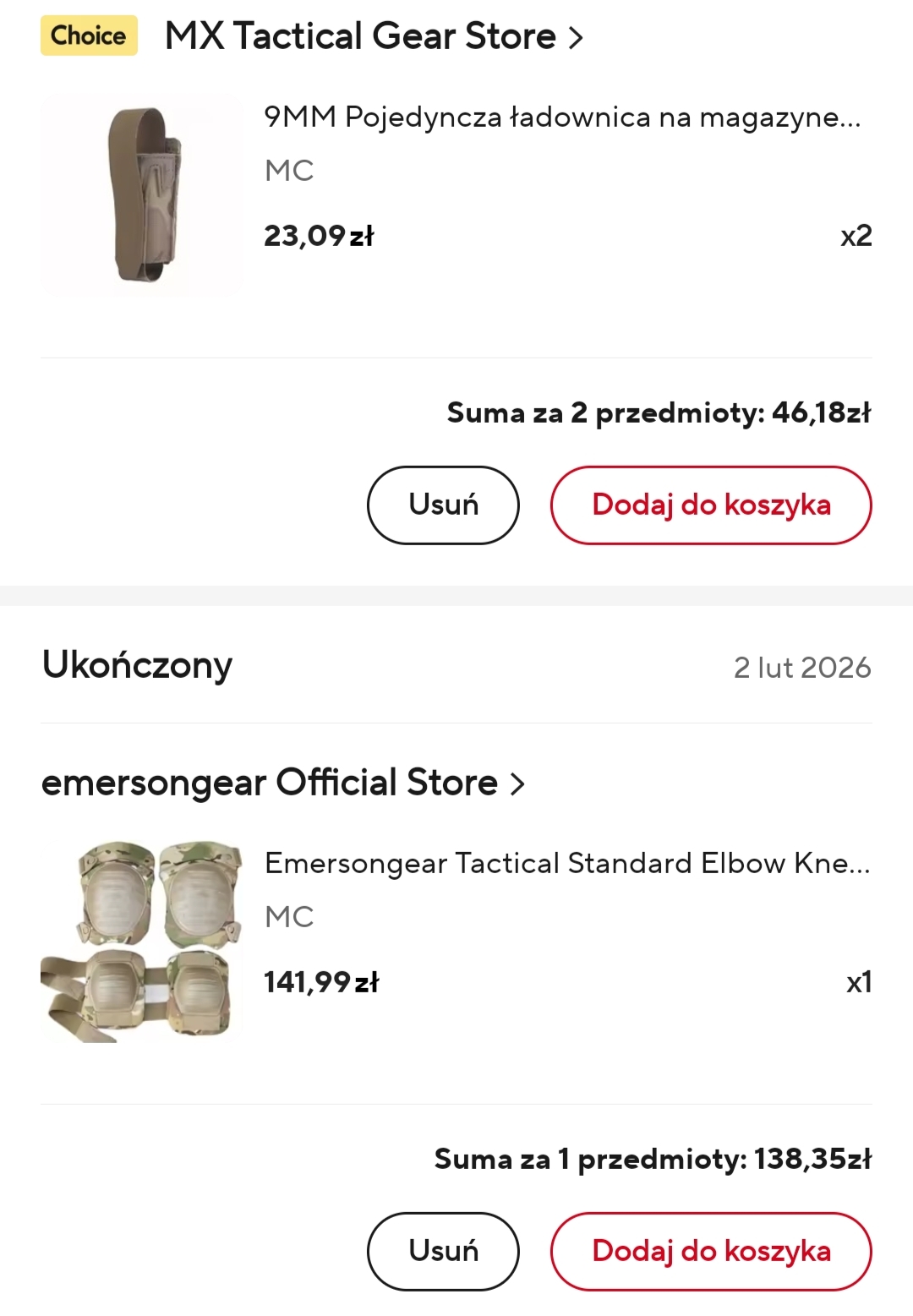Add the magazine pouch order to cart

711,505
